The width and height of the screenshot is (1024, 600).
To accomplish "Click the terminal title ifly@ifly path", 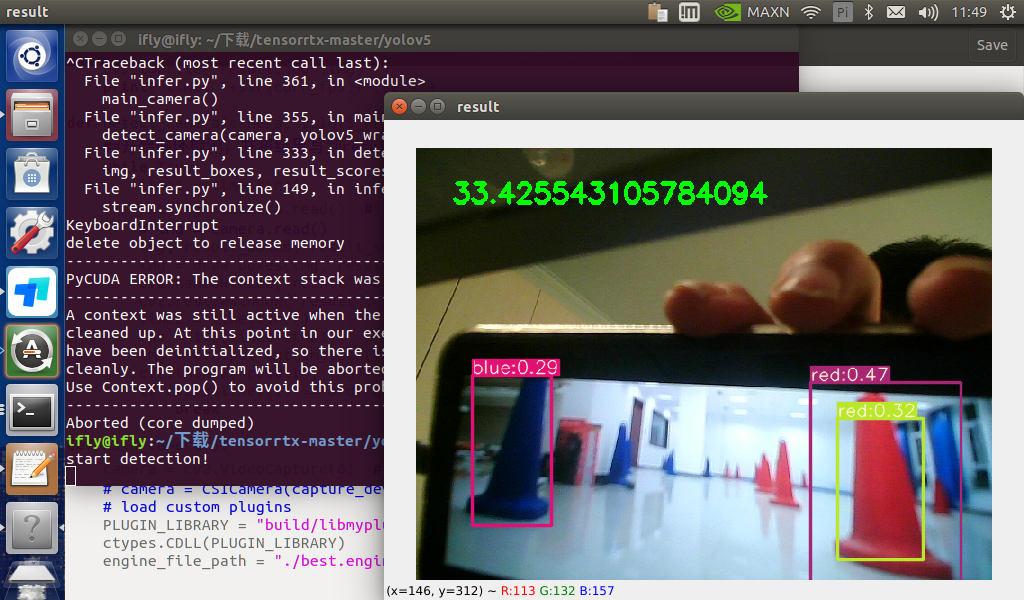I will (x=284, y=40).
